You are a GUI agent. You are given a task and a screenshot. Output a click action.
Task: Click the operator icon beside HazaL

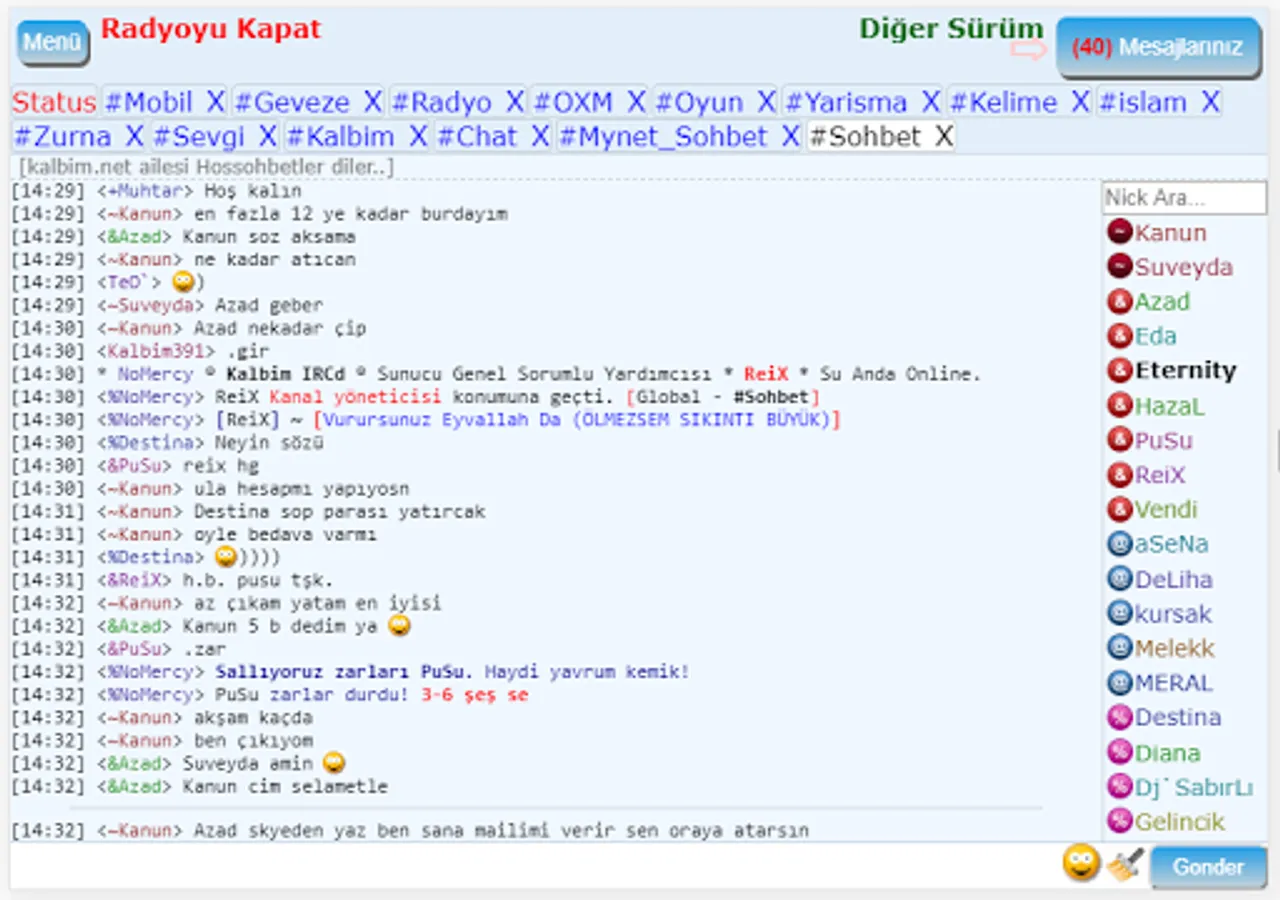pyautogui.click(x=1119, y=406)
